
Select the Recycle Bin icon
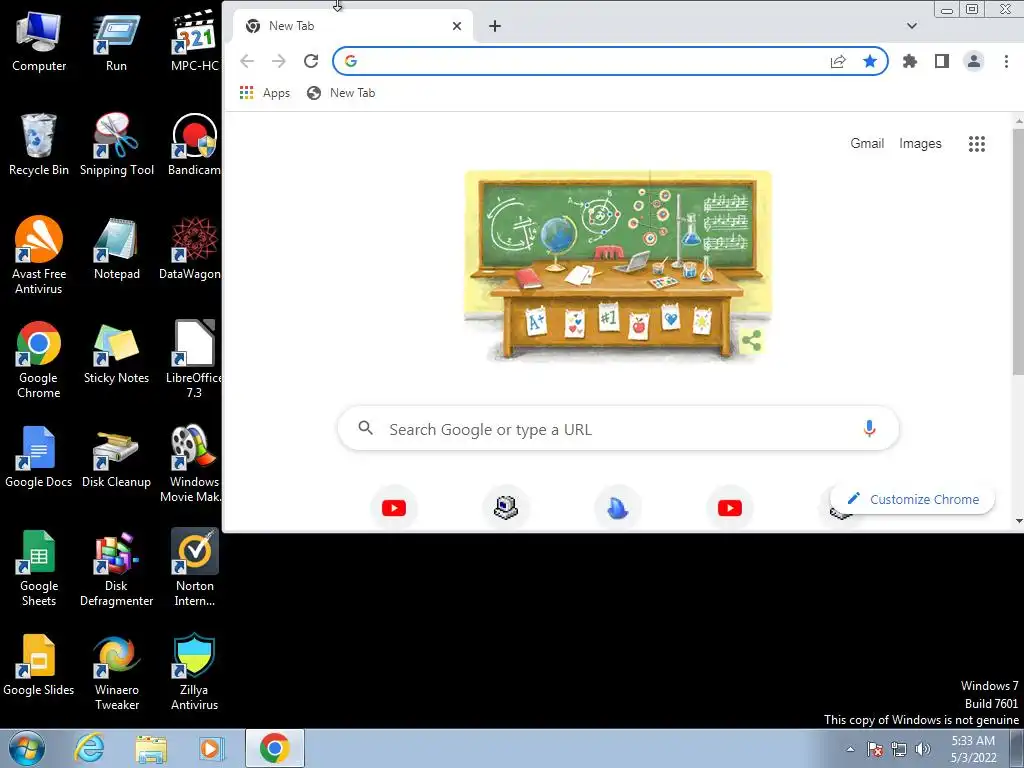point(39,145)
